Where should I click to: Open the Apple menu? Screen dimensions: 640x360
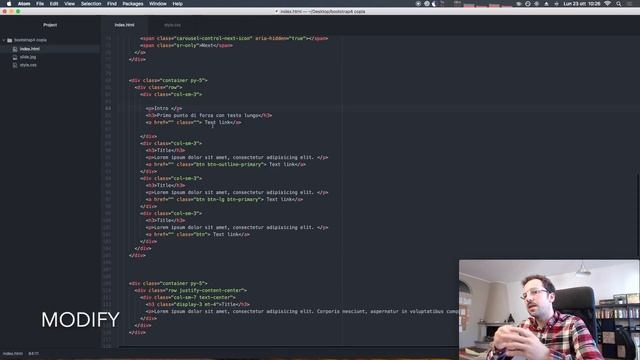click(x=9, y=4)
